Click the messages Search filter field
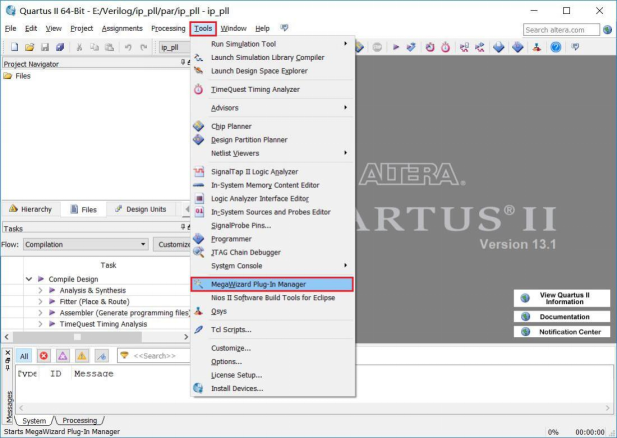Viewport: 617px width, 438px height. click(154, 356)
